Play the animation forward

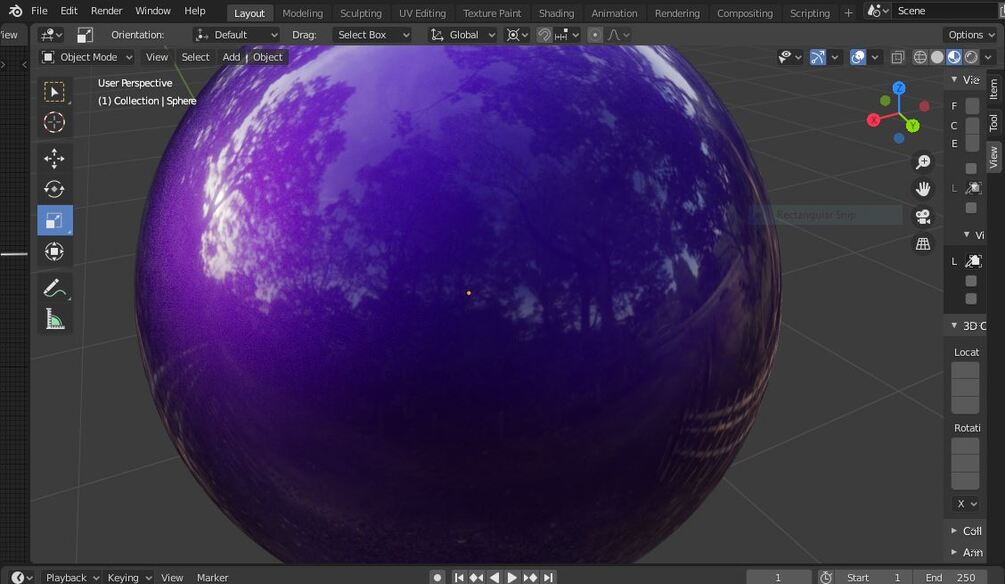point(512,578)
